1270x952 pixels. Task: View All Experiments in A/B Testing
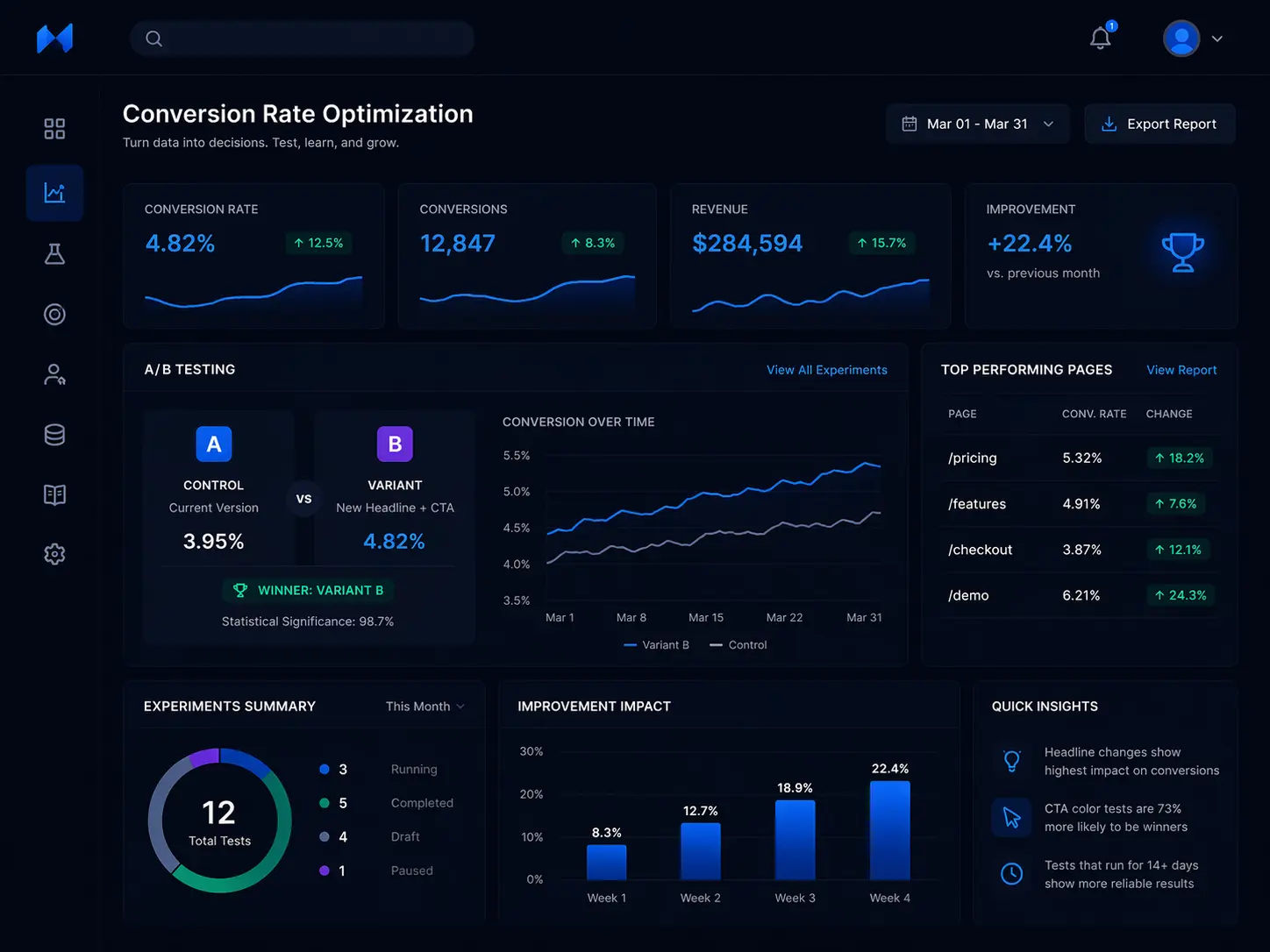(826, 369)
